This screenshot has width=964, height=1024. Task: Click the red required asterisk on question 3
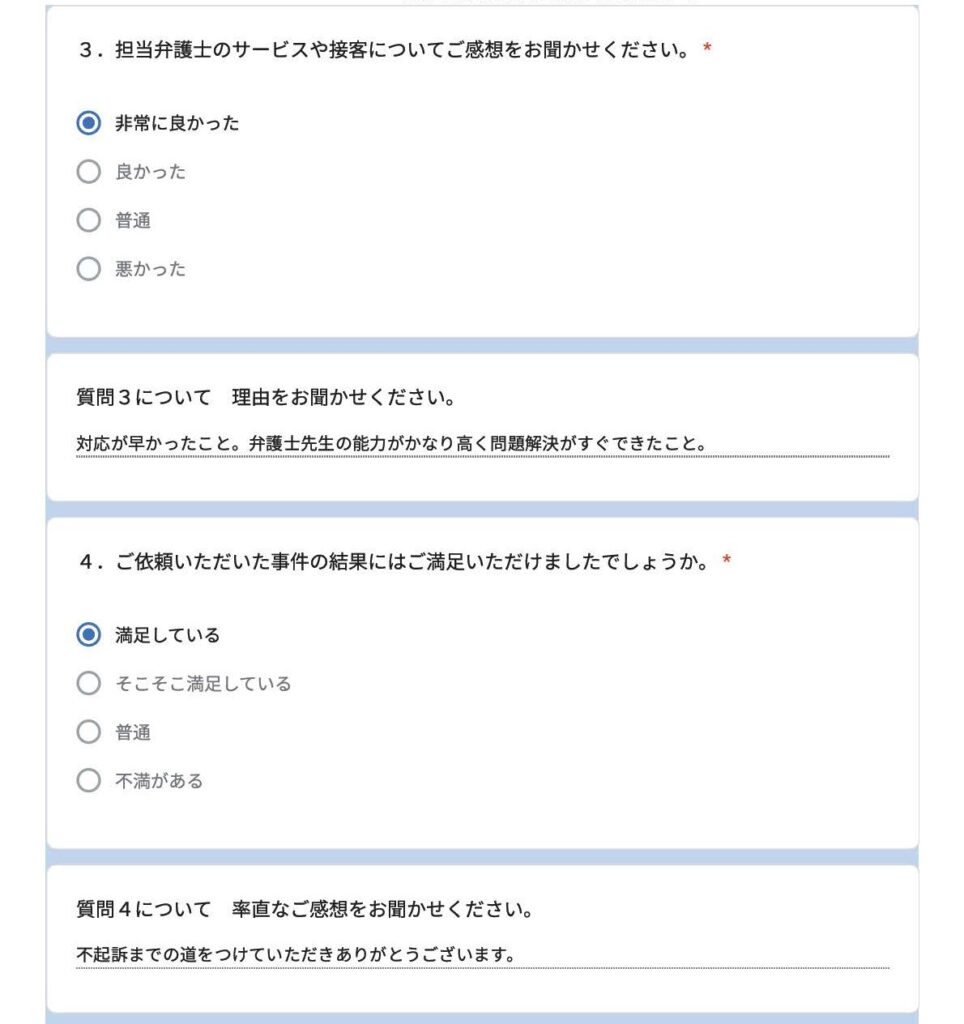click(x=707, y=50)
